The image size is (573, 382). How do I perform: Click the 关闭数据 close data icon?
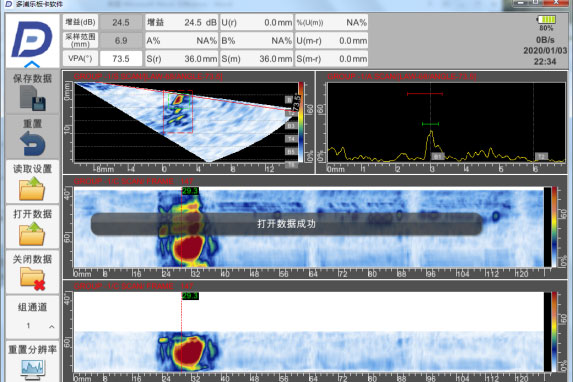32,279
